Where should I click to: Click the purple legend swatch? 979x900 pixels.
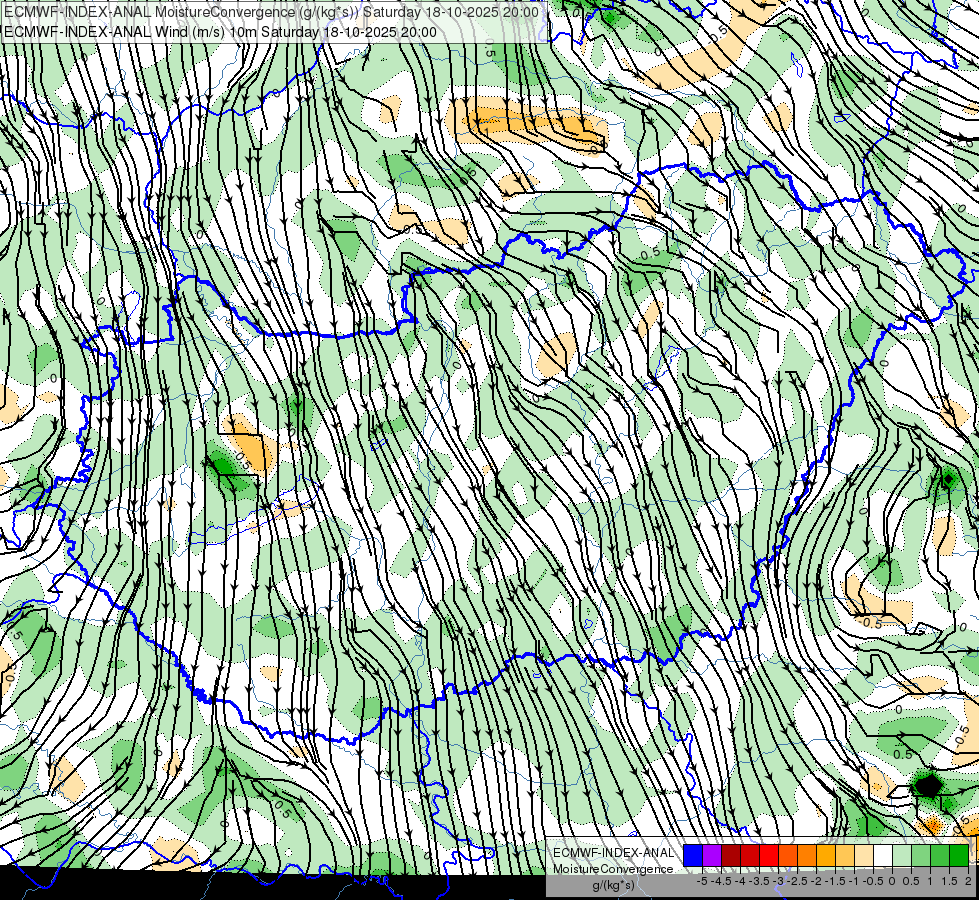pyautogui.click(x=712, y=856)
